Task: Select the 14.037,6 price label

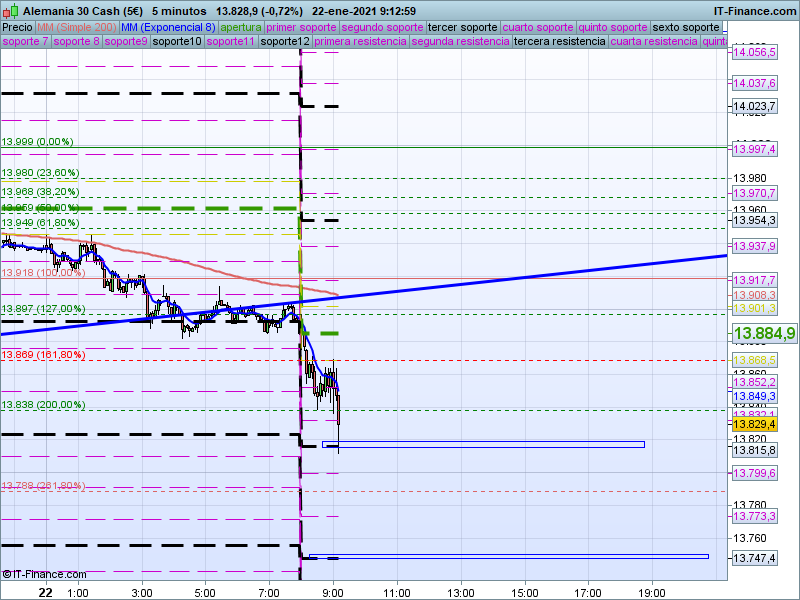Action: coord(754,83)
